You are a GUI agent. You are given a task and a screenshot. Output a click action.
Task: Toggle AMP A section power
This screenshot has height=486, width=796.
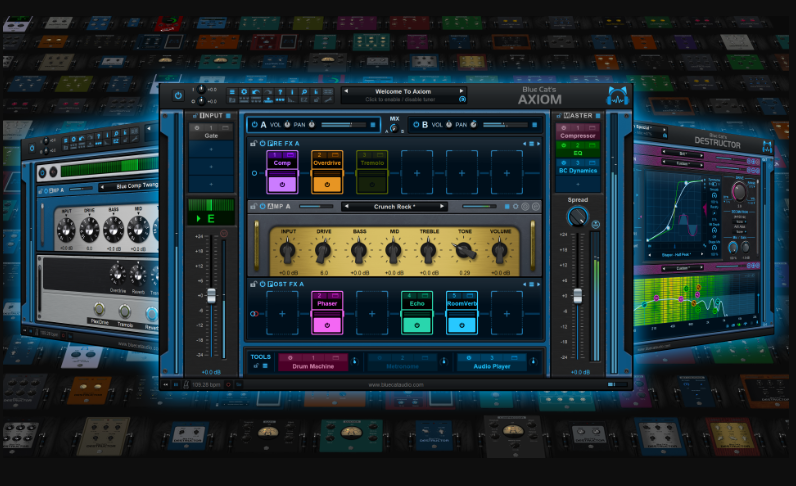point(262,206)
